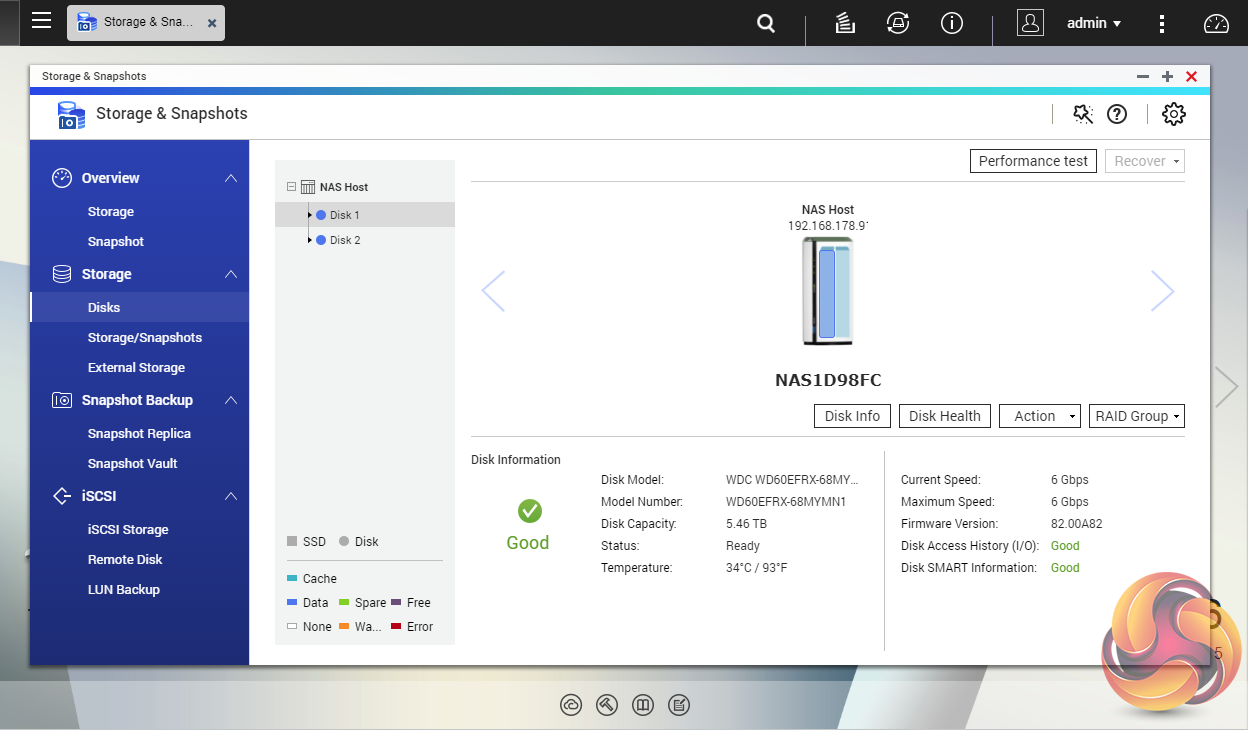
Task: Collapse the NAS Host tree node
Action: point(291,187)
